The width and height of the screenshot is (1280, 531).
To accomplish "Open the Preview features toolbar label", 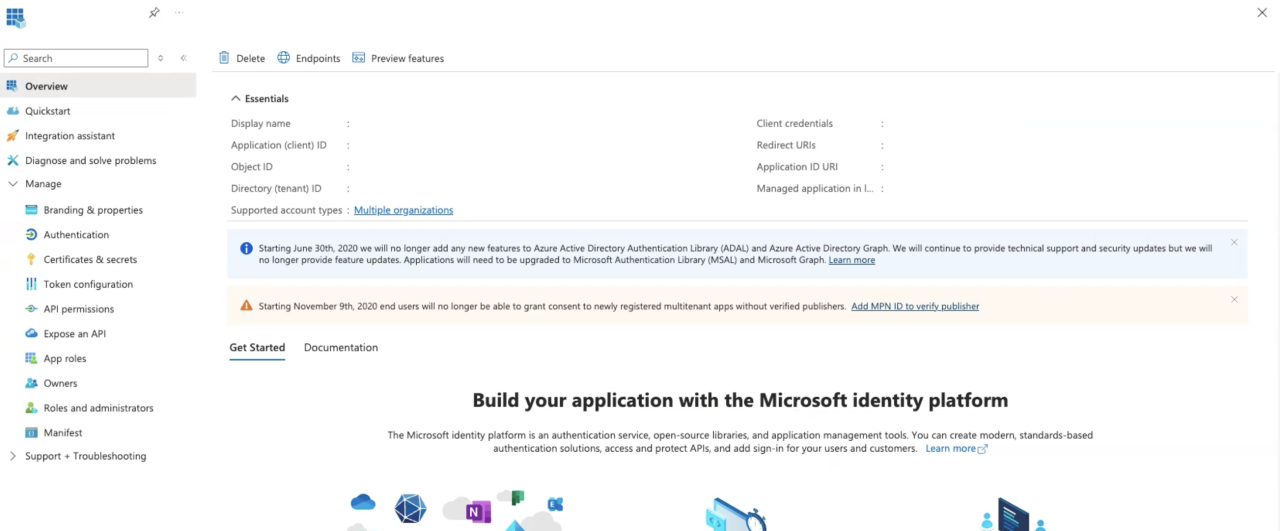I will [x=407, y=58].
